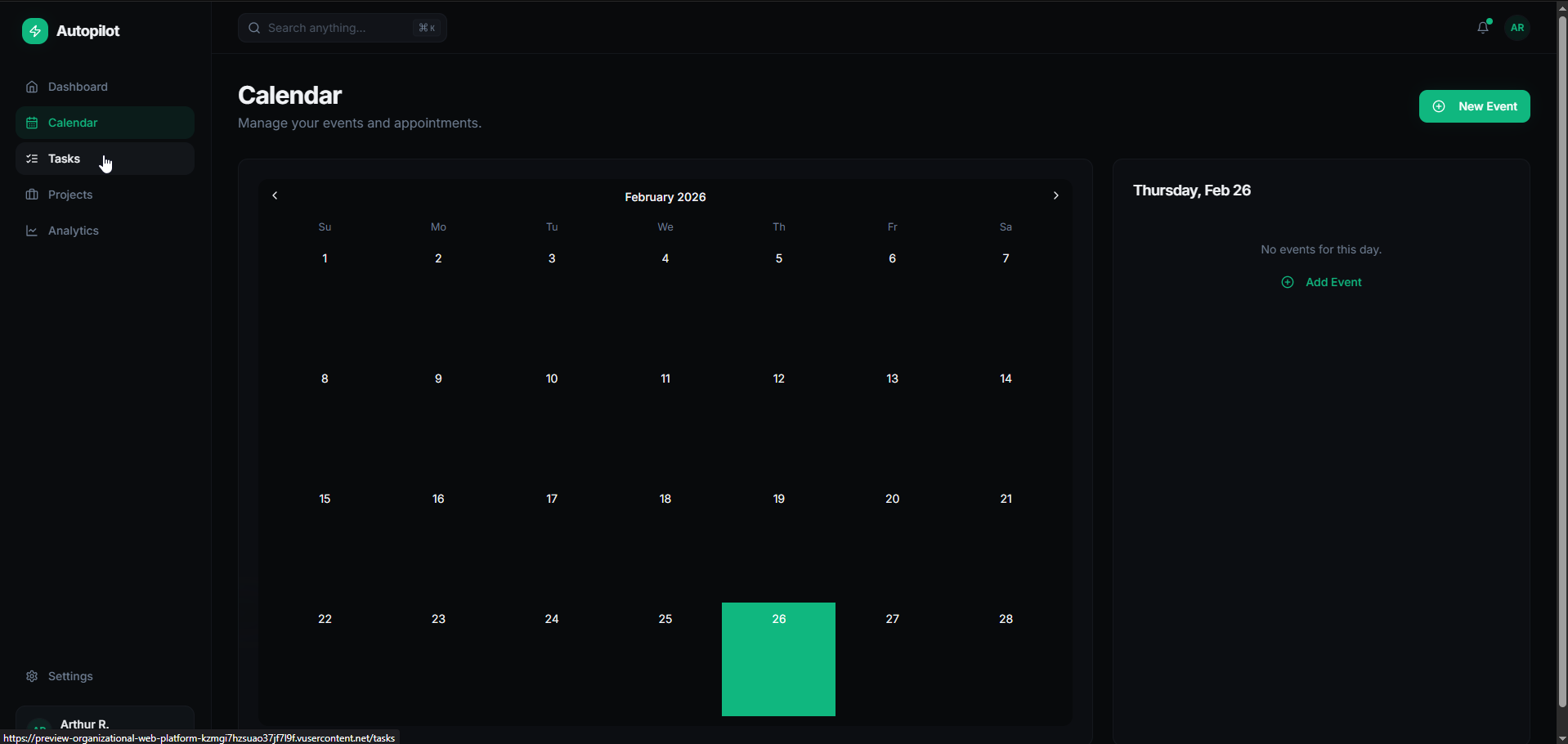1568x744 pixels.
Task: Click the AR user avatar
Action: pos(1517,28)
